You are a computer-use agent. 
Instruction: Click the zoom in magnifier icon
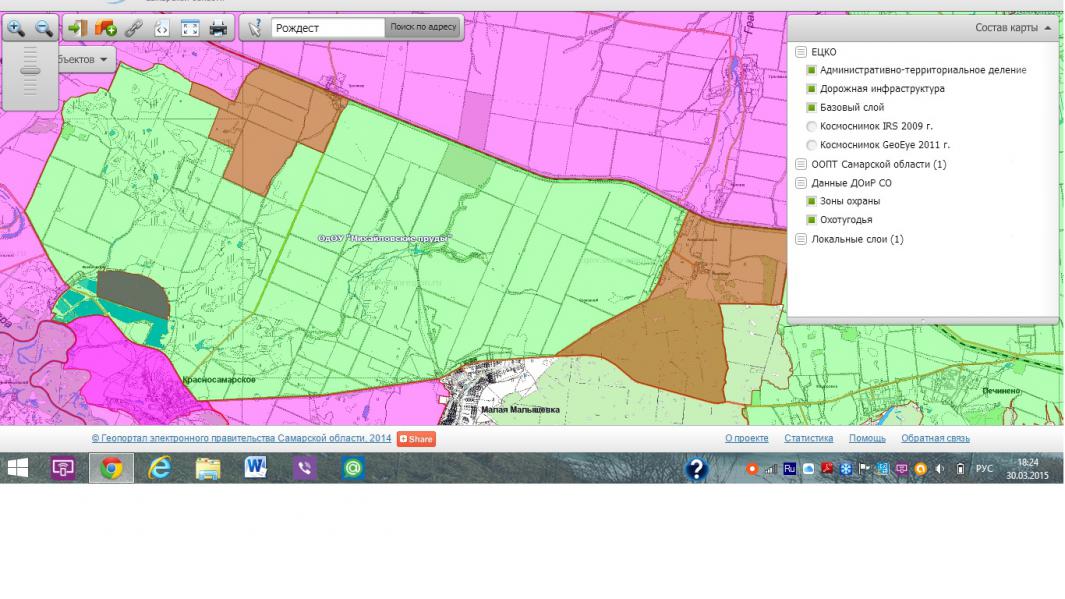(x=16, y=29)
